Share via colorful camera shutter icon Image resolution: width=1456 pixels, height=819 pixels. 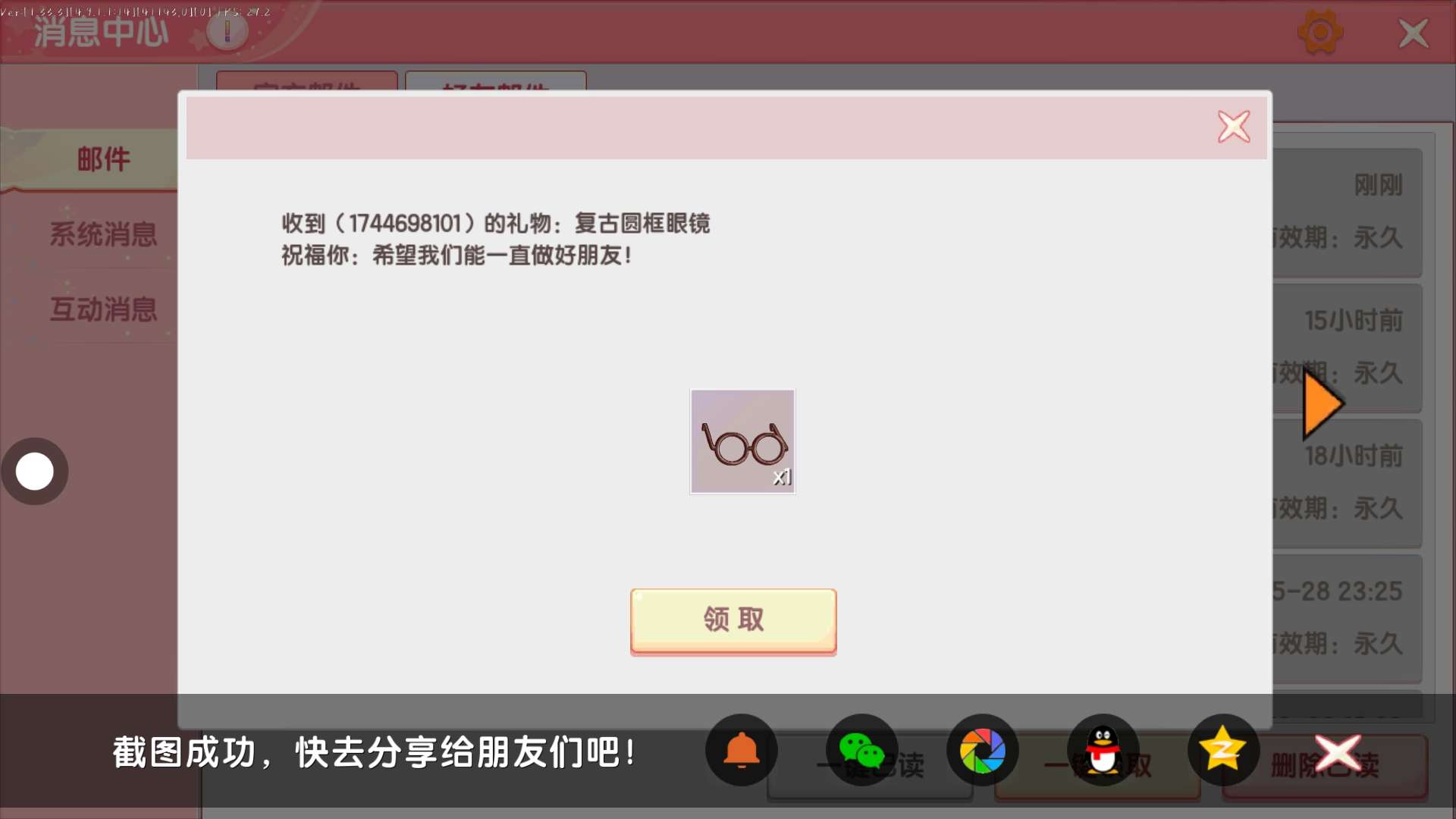click(982, 751)
